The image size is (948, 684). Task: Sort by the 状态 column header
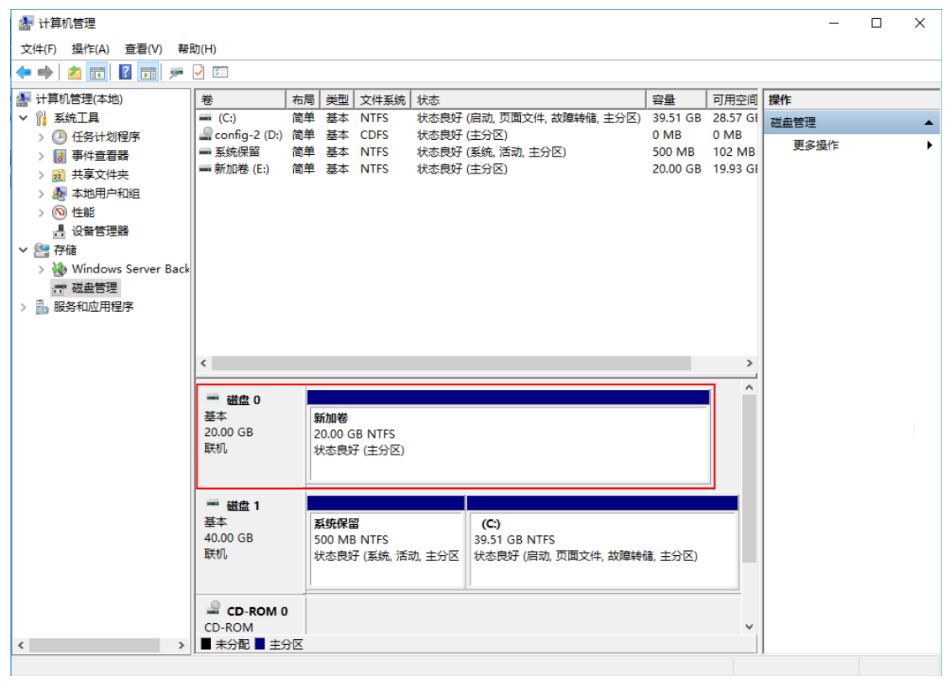point(529,100)
